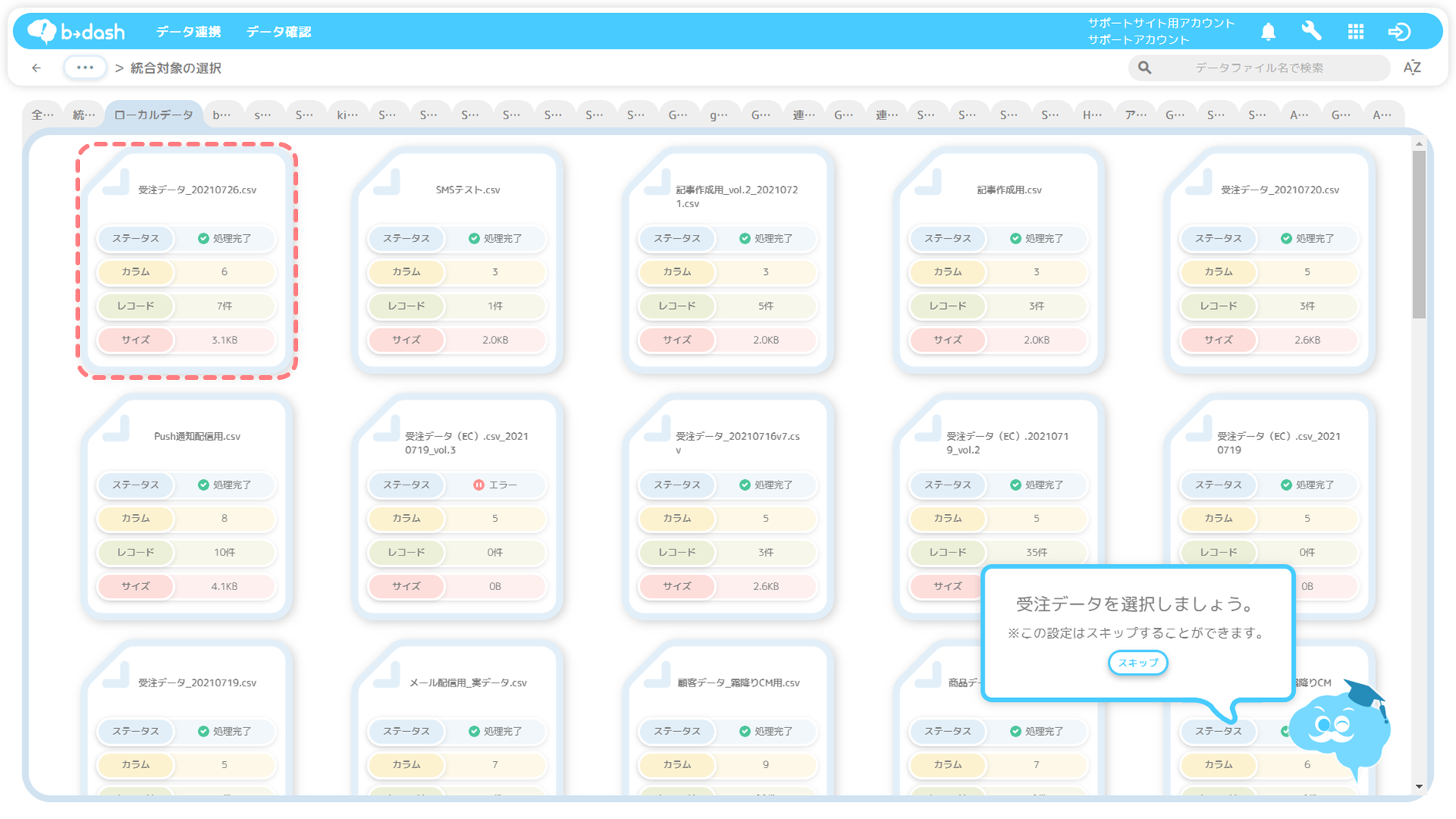The height and width of the screenshot is (819, 1456).
Task: Expand the breadcrumb ellipsis button
Action: click(x=85, y=68)
